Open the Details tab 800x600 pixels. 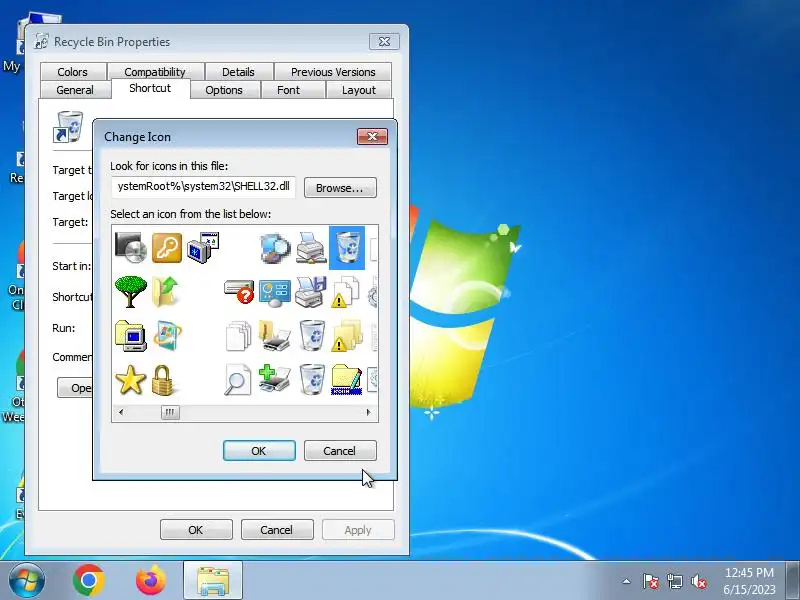pos(238,72)
